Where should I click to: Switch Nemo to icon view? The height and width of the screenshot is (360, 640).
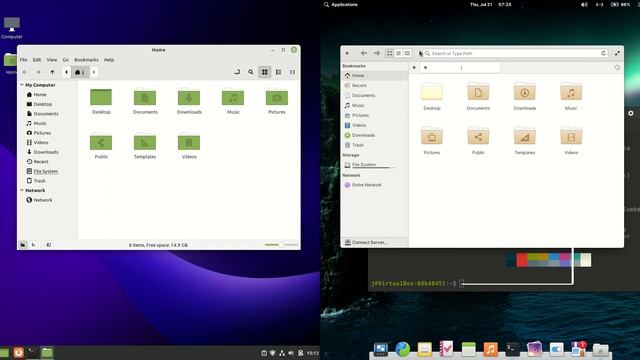pos(264,72)
